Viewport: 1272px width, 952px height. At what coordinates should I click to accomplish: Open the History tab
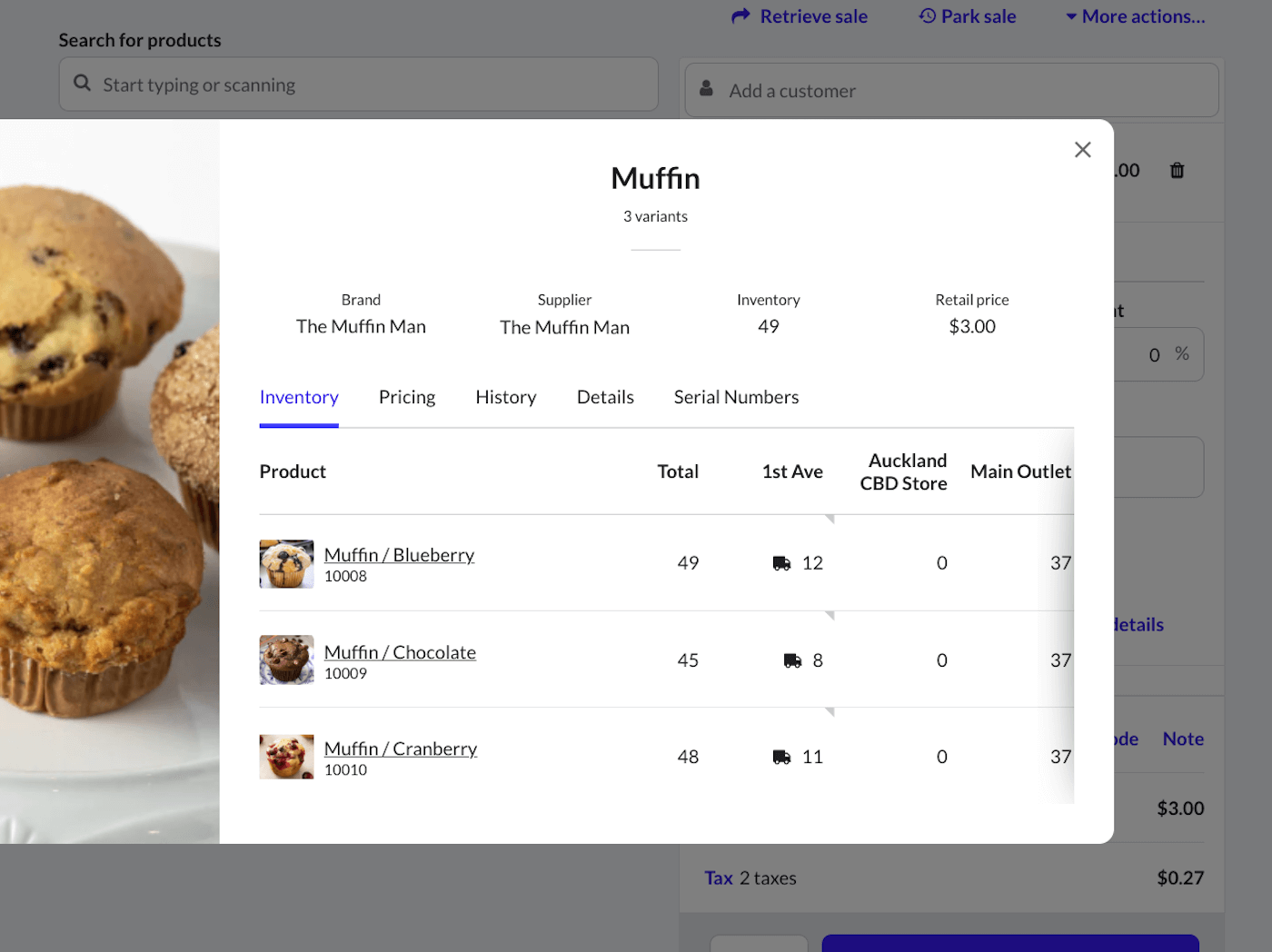tap(505, 397)
